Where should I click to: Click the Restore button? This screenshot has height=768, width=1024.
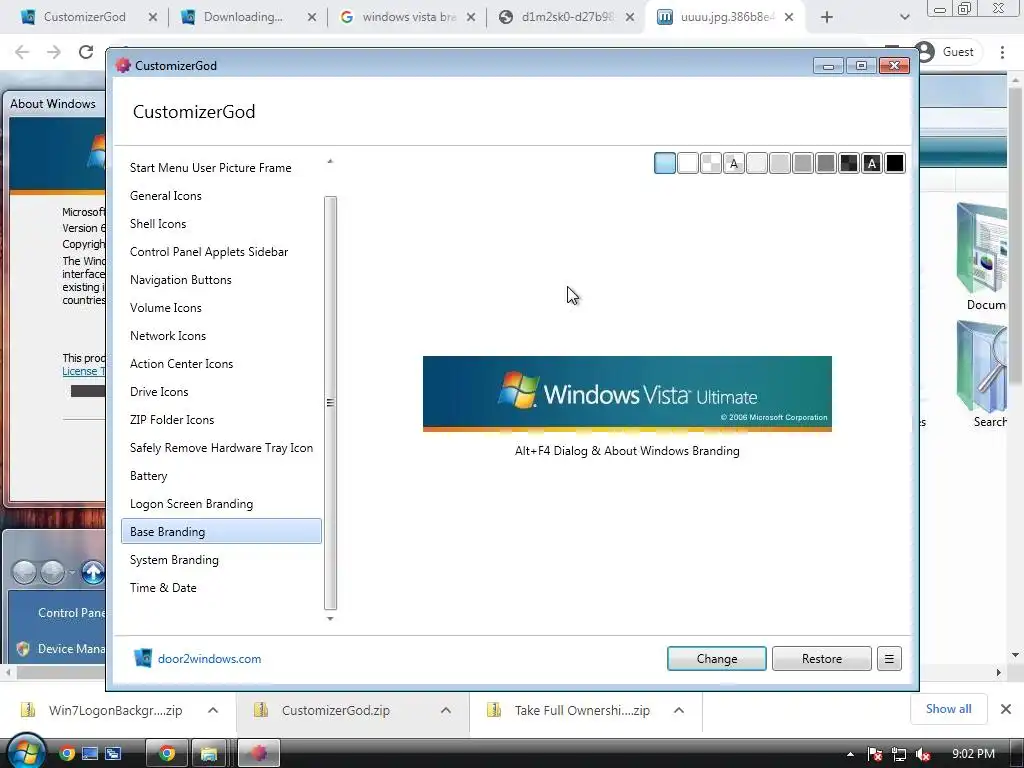[x=822, y=659]
